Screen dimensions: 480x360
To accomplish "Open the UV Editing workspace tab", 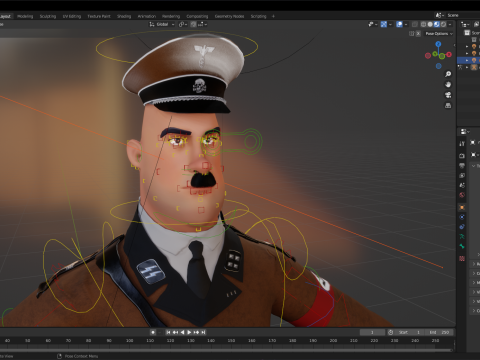I will (x=72, y=16).
